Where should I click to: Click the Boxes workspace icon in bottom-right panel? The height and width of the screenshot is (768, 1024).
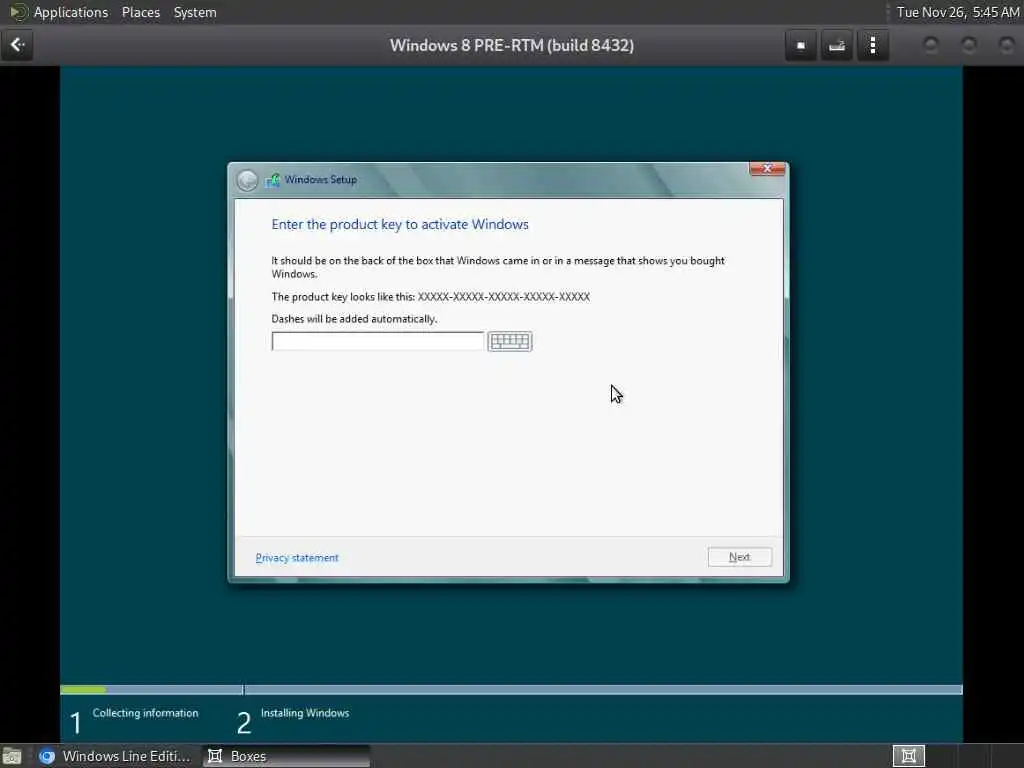tap(908, 756)
